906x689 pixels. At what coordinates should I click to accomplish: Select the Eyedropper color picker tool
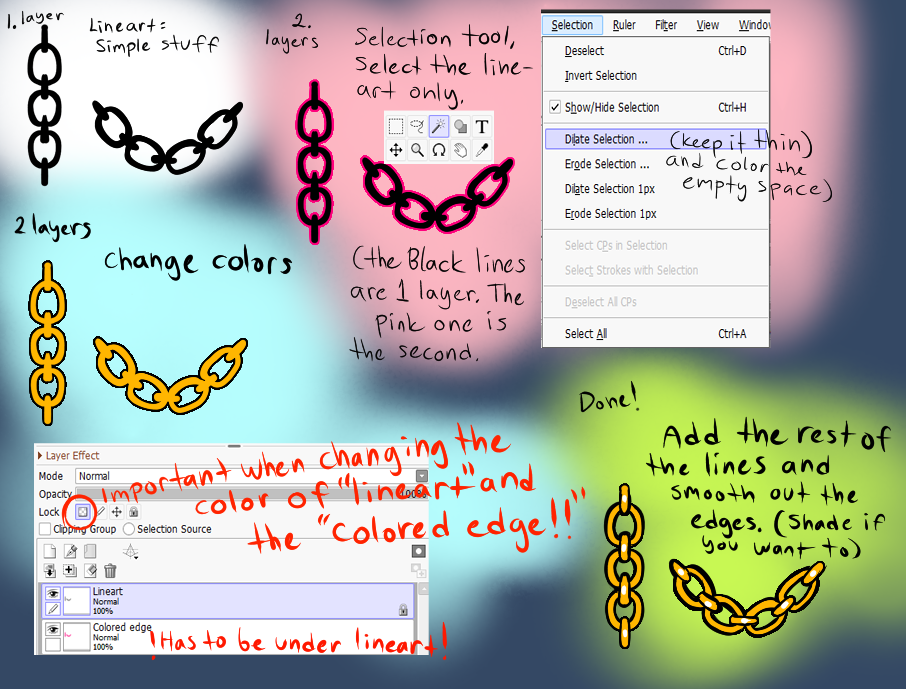pos(482,150)
